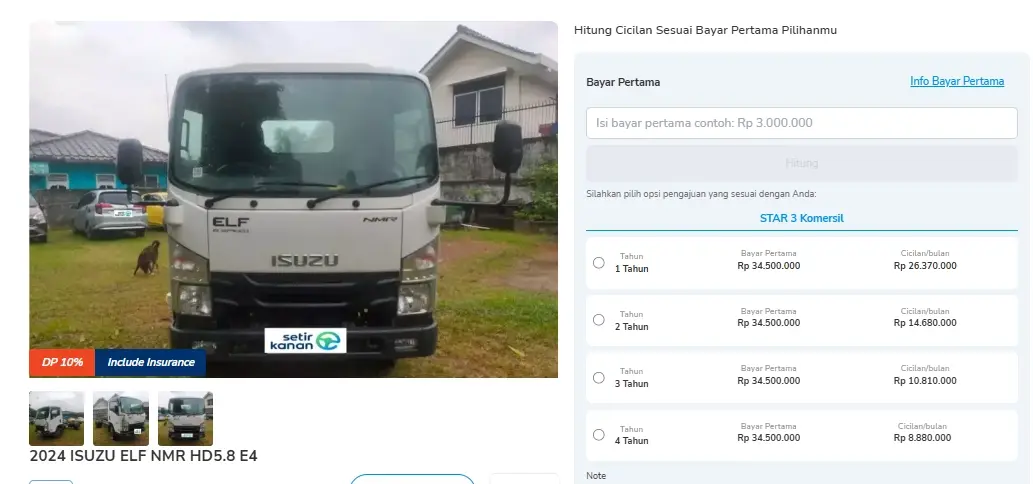Open the Info Bayar Pertama link
Image resolution: width=1033 pixels, height=484 pixels.
click(x=956, y=82)
